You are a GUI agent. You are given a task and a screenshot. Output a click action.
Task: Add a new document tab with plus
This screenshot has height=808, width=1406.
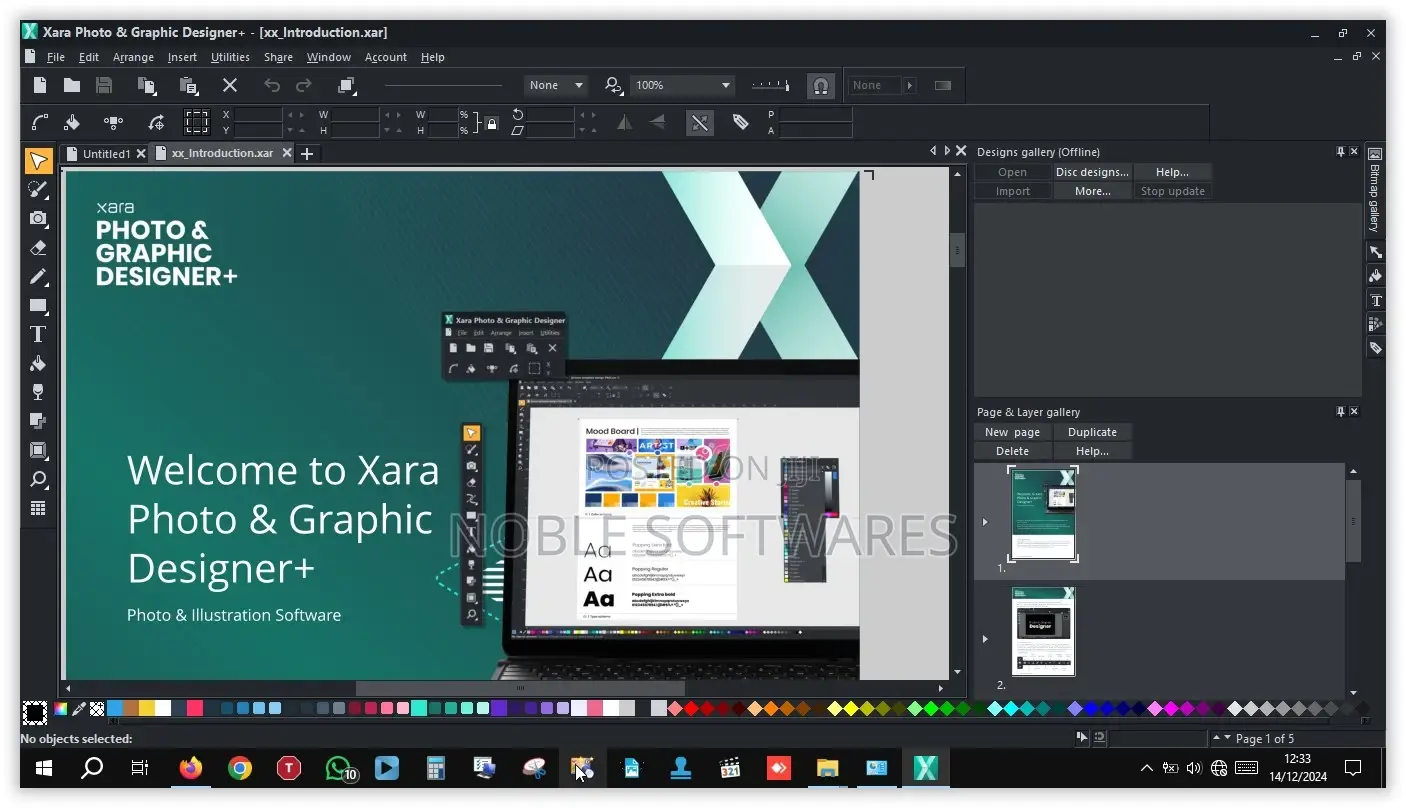point(307,153)
